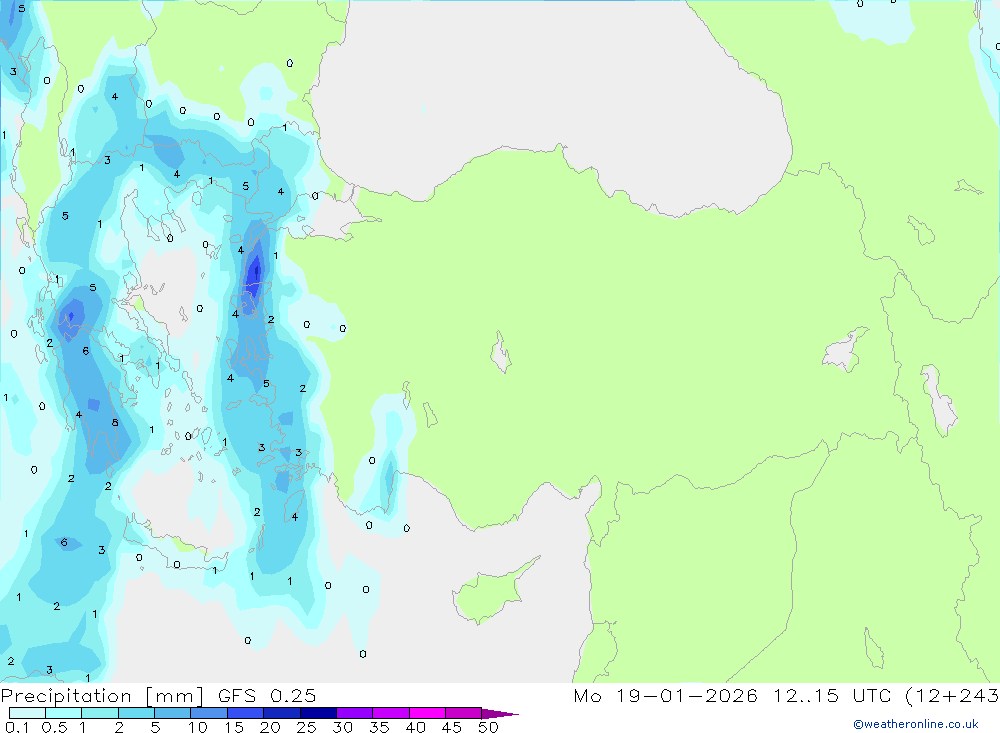This screenshot has height=733, width=1000.
Task: Click the '35' legend scale label
Action: (x=379, y=727)
